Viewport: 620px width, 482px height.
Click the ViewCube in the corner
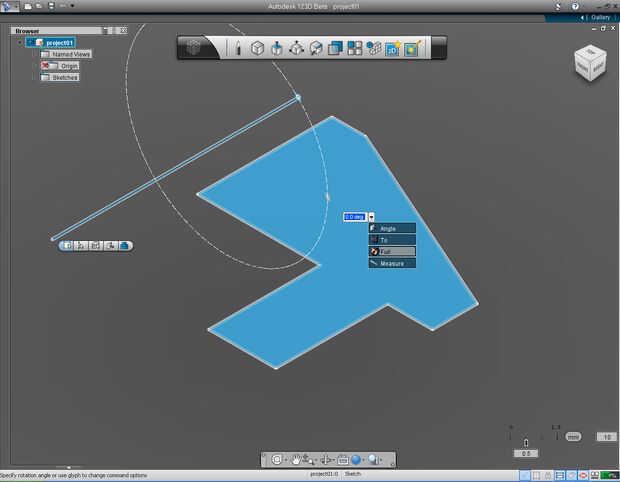pos(590,63)
